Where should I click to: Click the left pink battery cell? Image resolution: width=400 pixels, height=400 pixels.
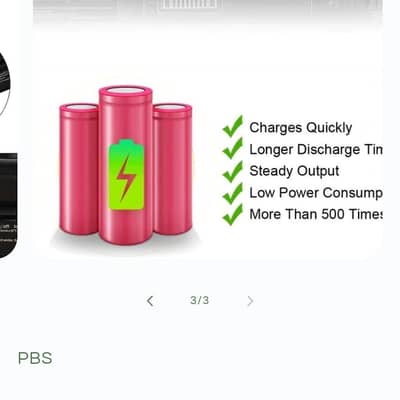[x=79, y=169]
